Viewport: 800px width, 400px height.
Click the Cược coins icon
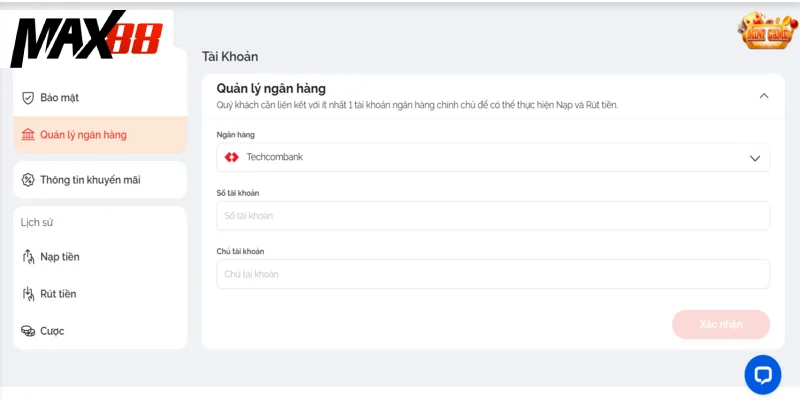click(x=28, y=331)
